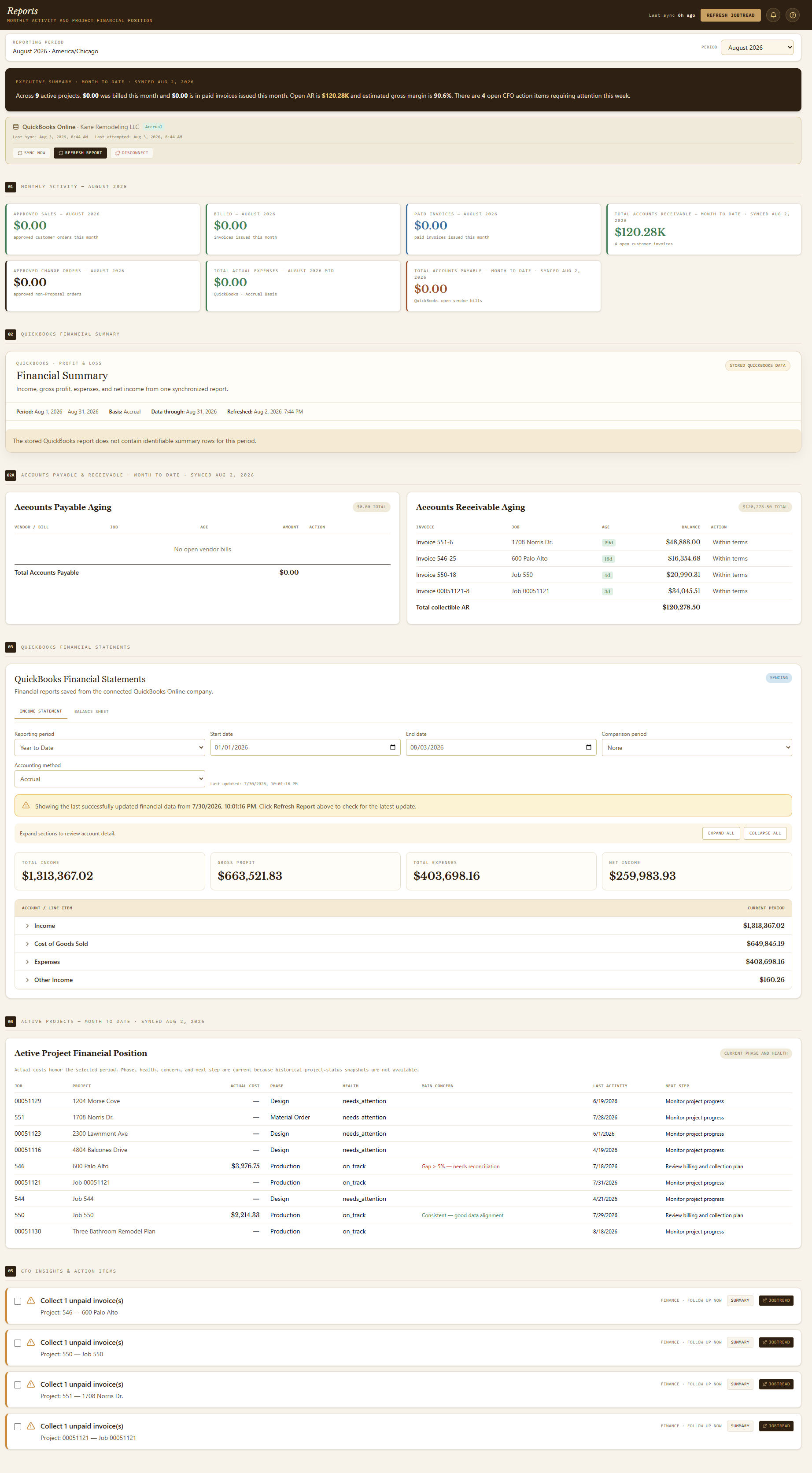Click project row 1204 Morse Cove
The height and width of the screenshot is (1473, 812).
[x=403, y=1101]
